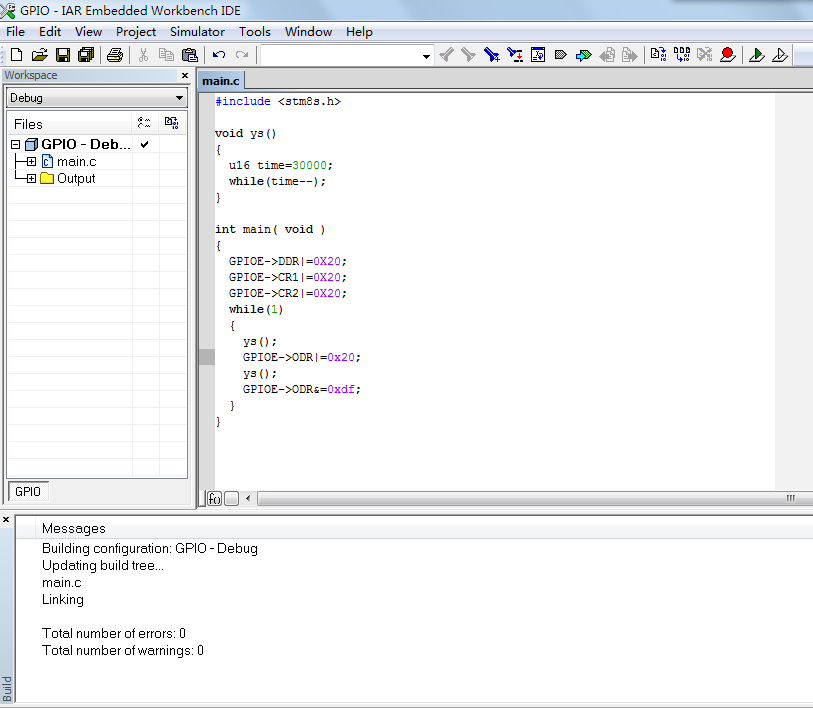The image size is (813, 708).
Task: Click the f() function list button
Action: (x=214, y=498)
